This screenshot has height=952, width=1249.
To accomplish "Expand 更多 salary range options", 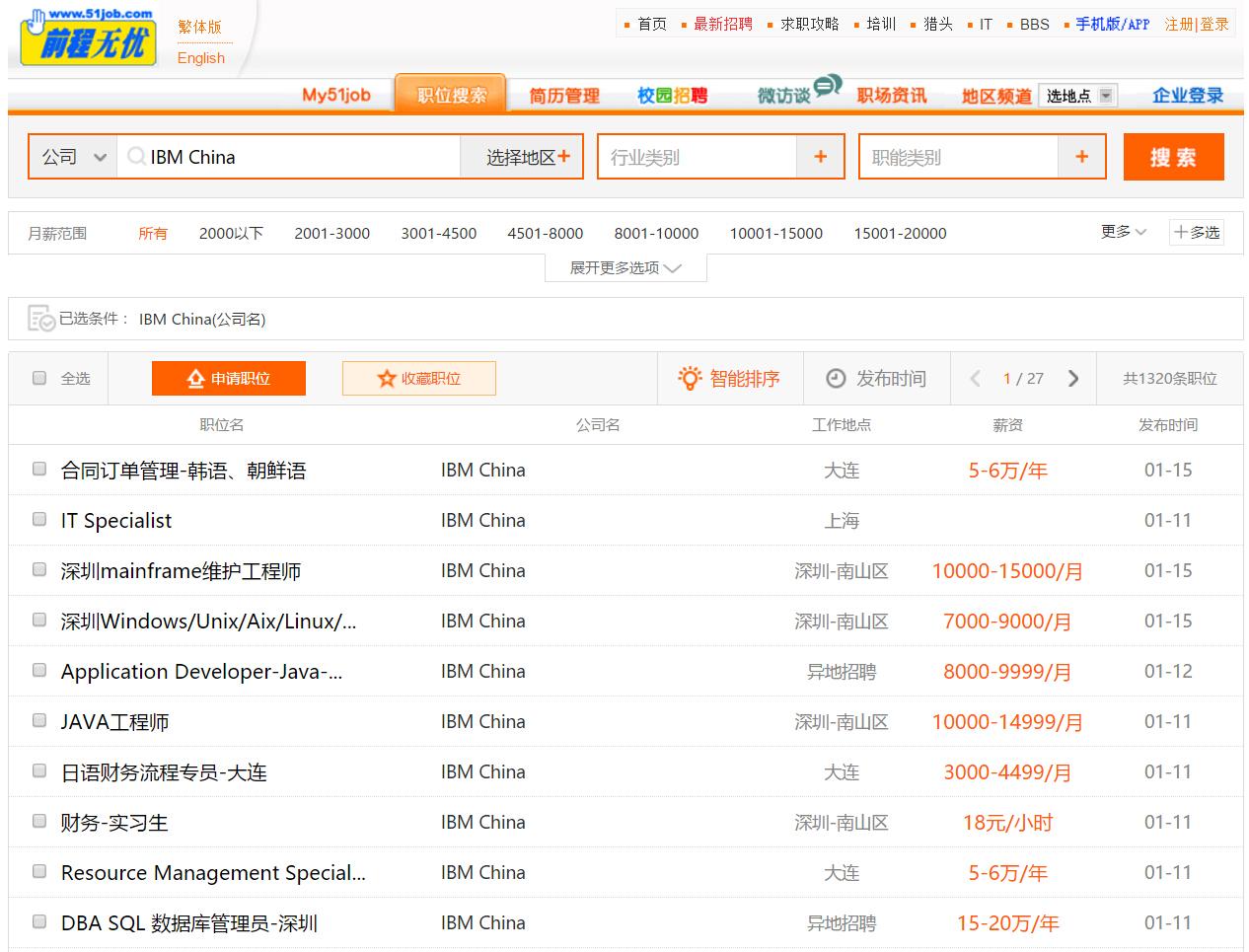I will coord(1124,232).
